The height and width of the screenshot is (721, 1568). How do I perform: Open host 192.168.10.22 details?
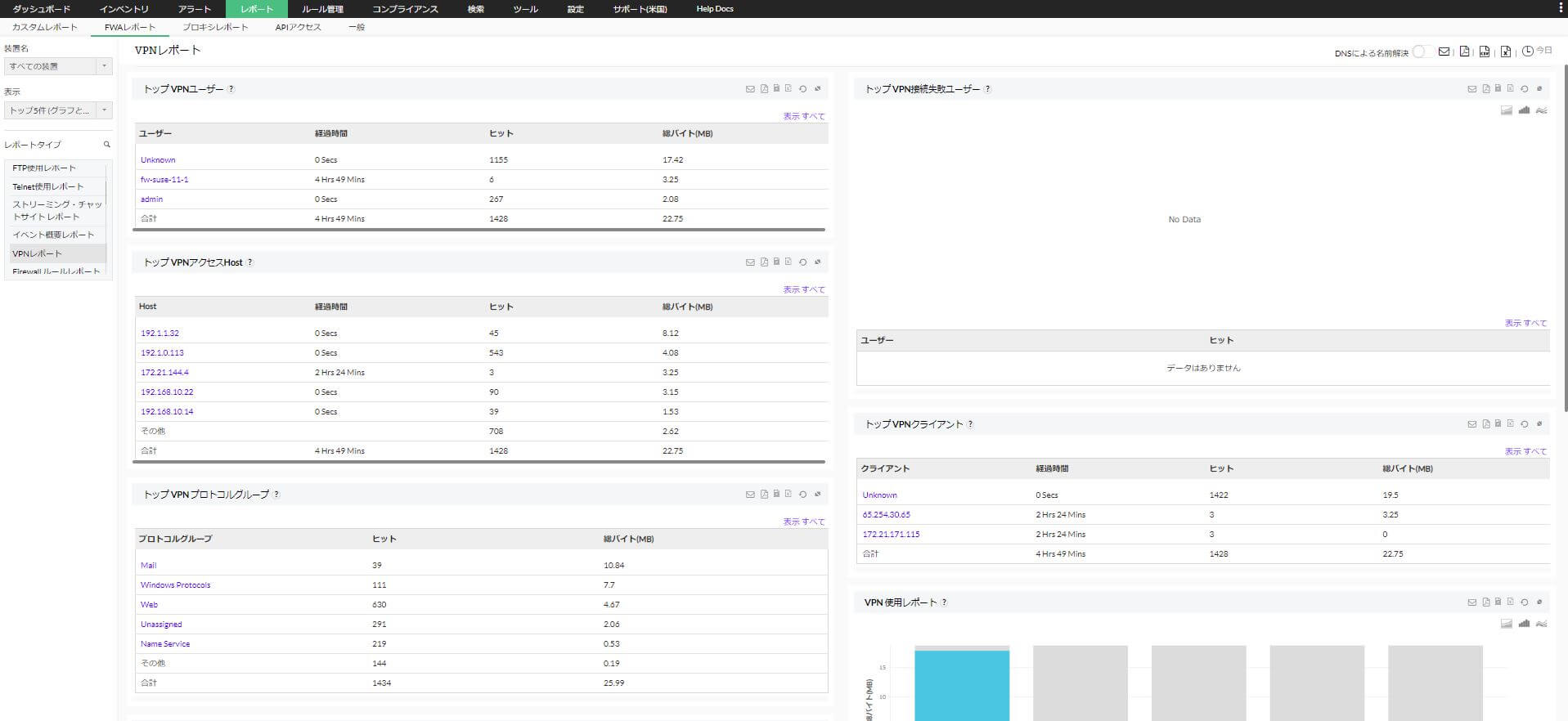coord(167,392)
